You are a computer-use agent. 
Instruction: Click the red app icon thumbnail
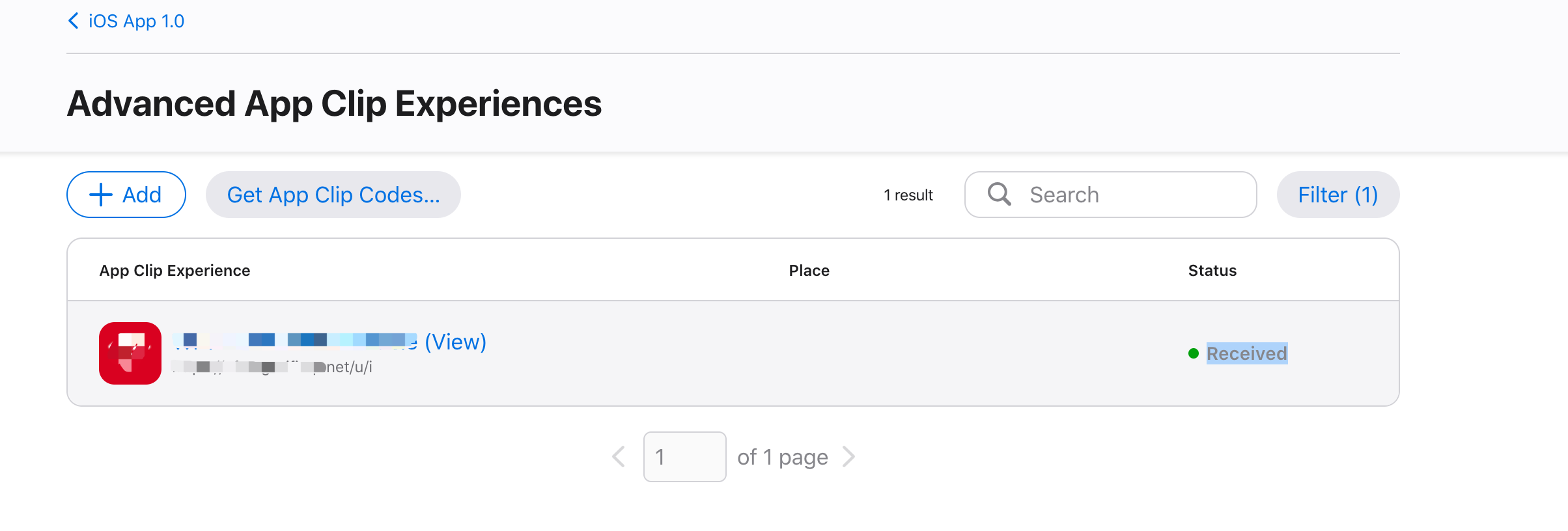(130, 353)
